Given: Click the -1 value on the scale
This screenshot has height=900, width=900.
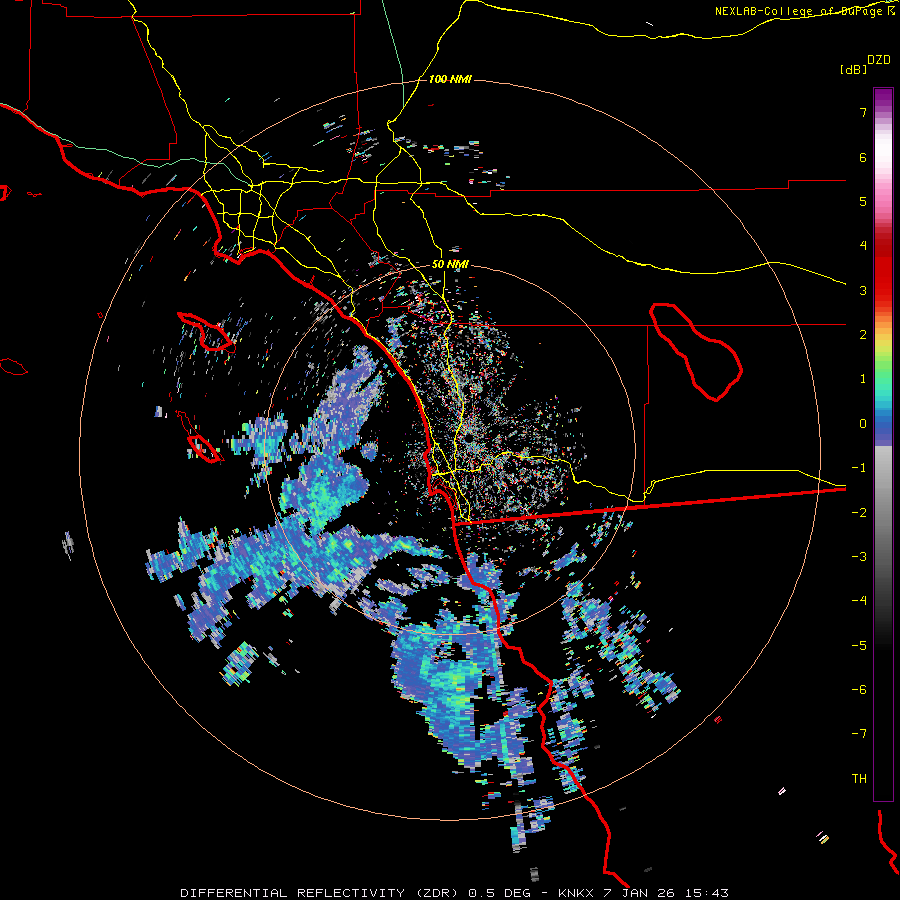Looking at the screenshot, I should (x=859, y=468).
